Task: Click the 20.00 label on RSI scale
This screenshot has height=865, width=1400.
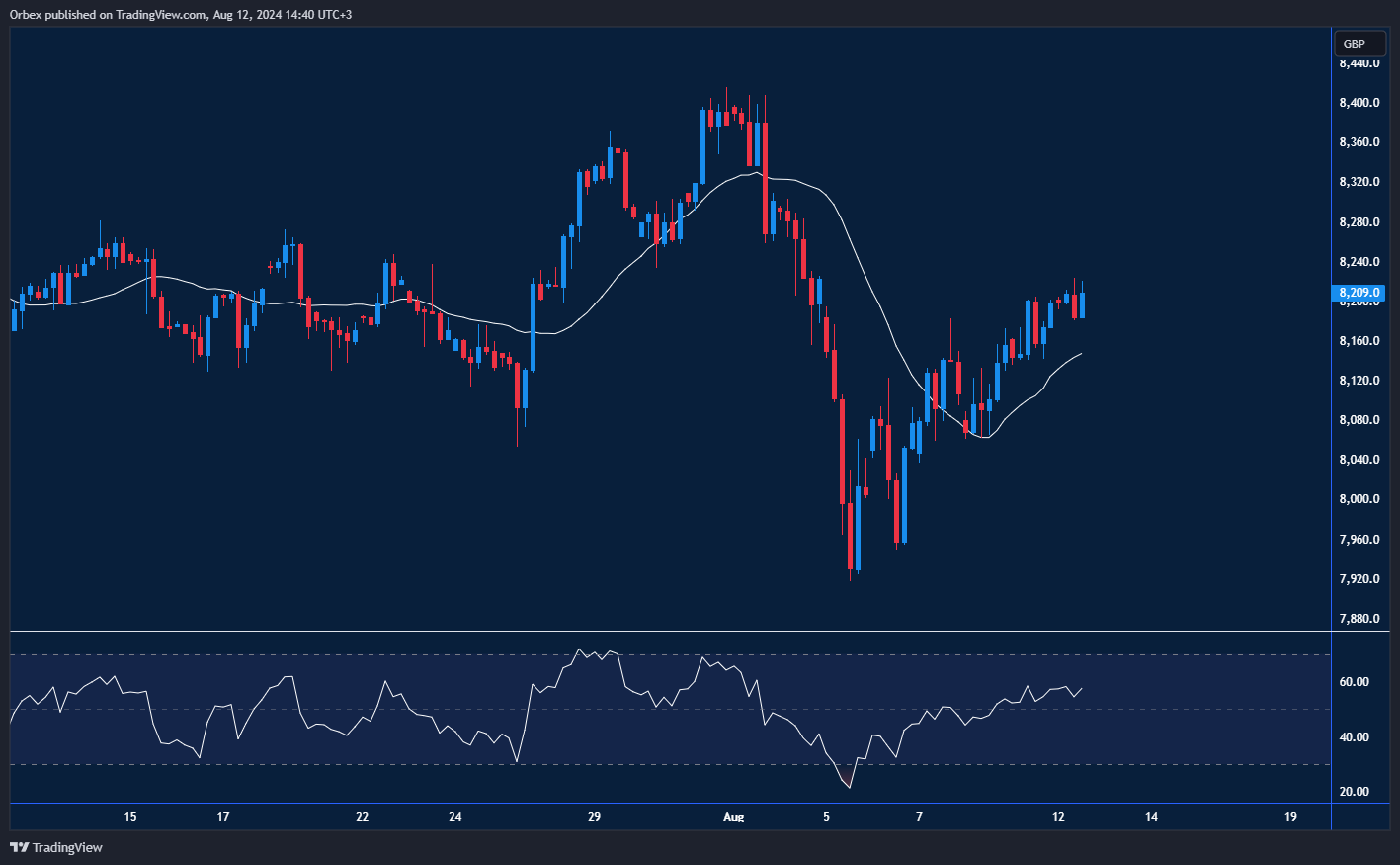Action: [x=1355, y=792]
